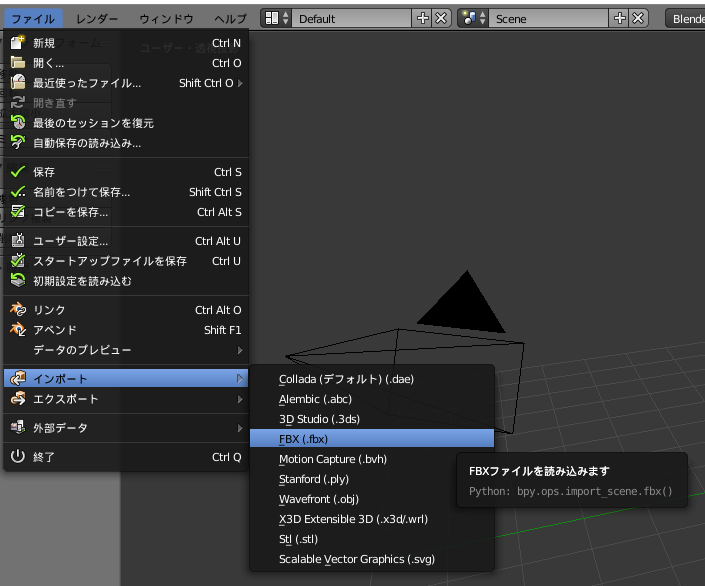Click the checkmark icon beside 保存

click(18, 172)
